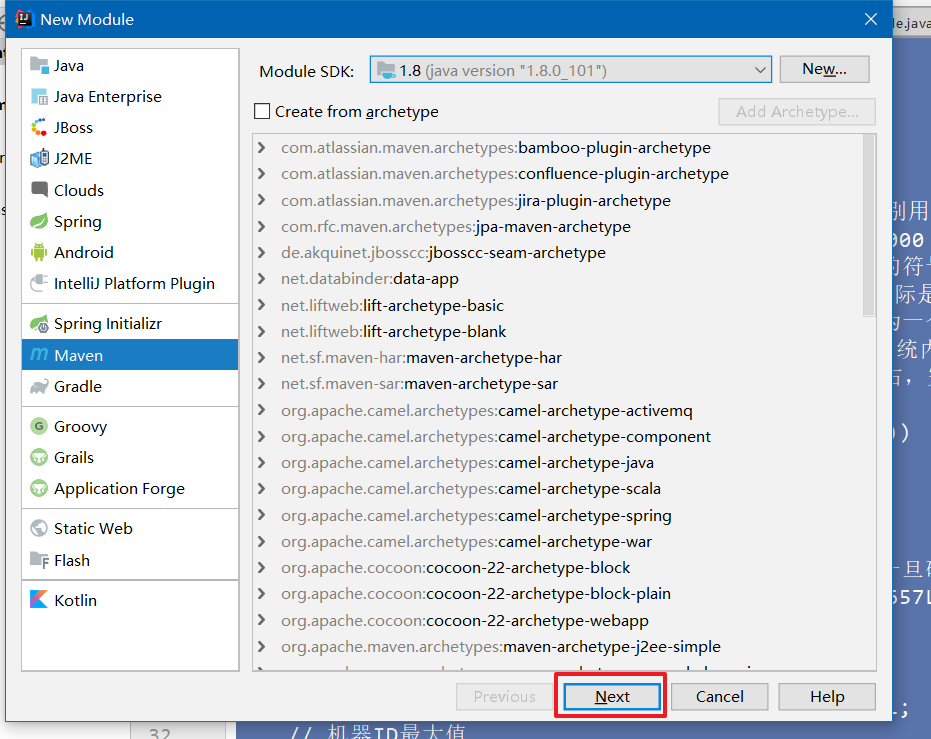Viewport: 931px width, 739px height.
Task: Select the Maven module icon
Action: tap(39, 355)
